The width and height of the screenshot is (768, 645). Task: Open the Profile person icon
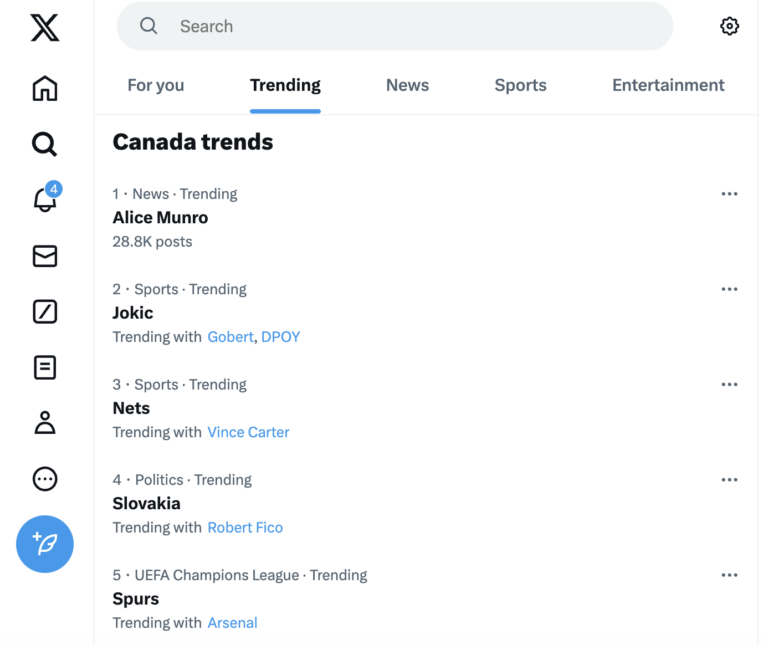coord(45,423)
